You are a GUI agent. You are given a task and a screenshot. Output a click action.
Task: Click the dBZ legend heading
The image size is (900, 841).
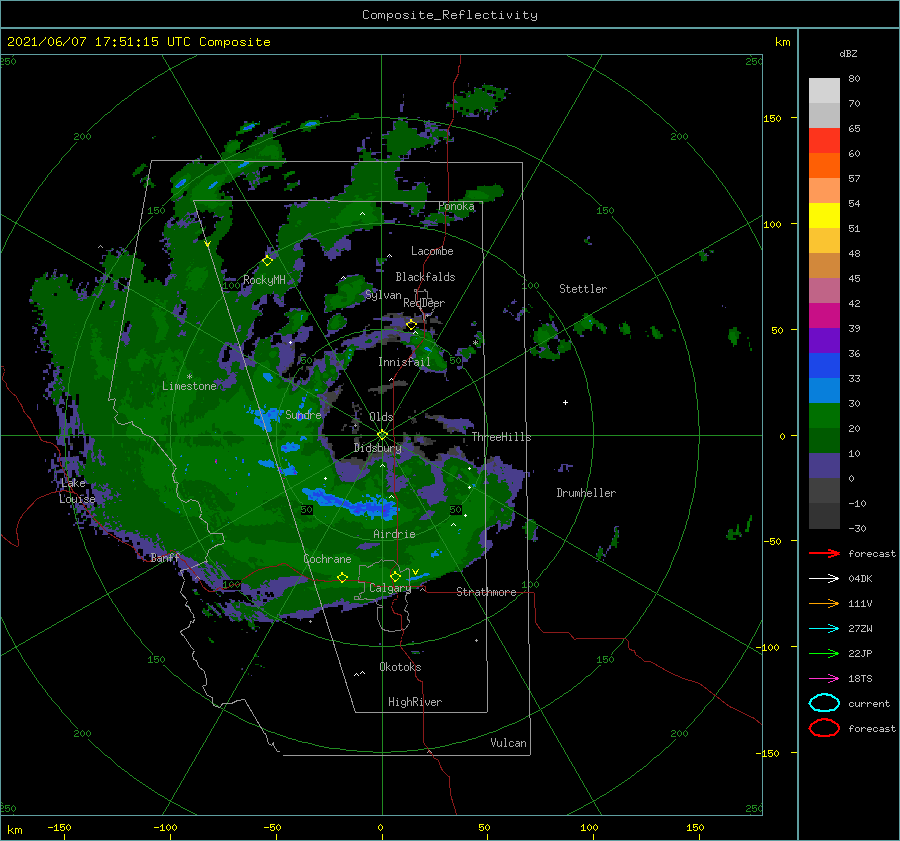(848, 53)
